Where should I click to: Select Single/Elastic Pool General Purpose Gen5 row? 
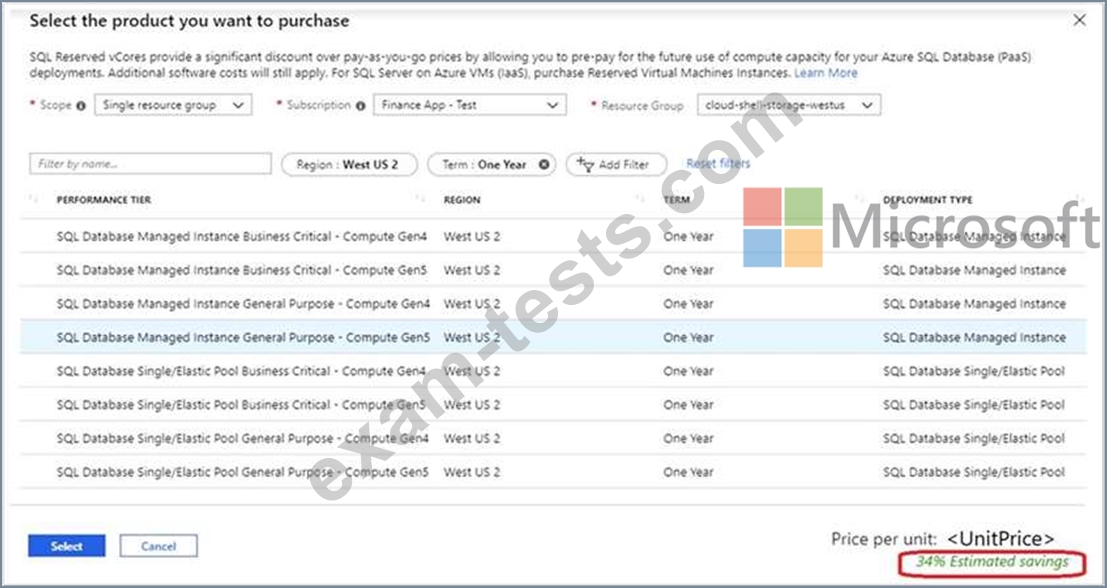pos(553,472)
